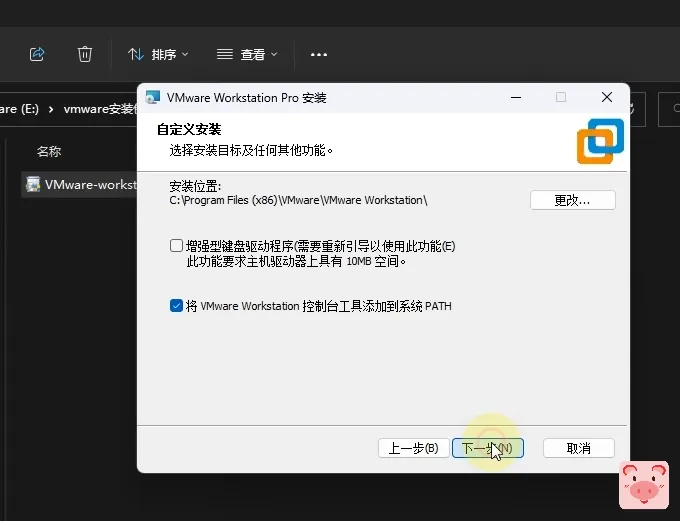Open the 排序 sort dropdown

158,54
